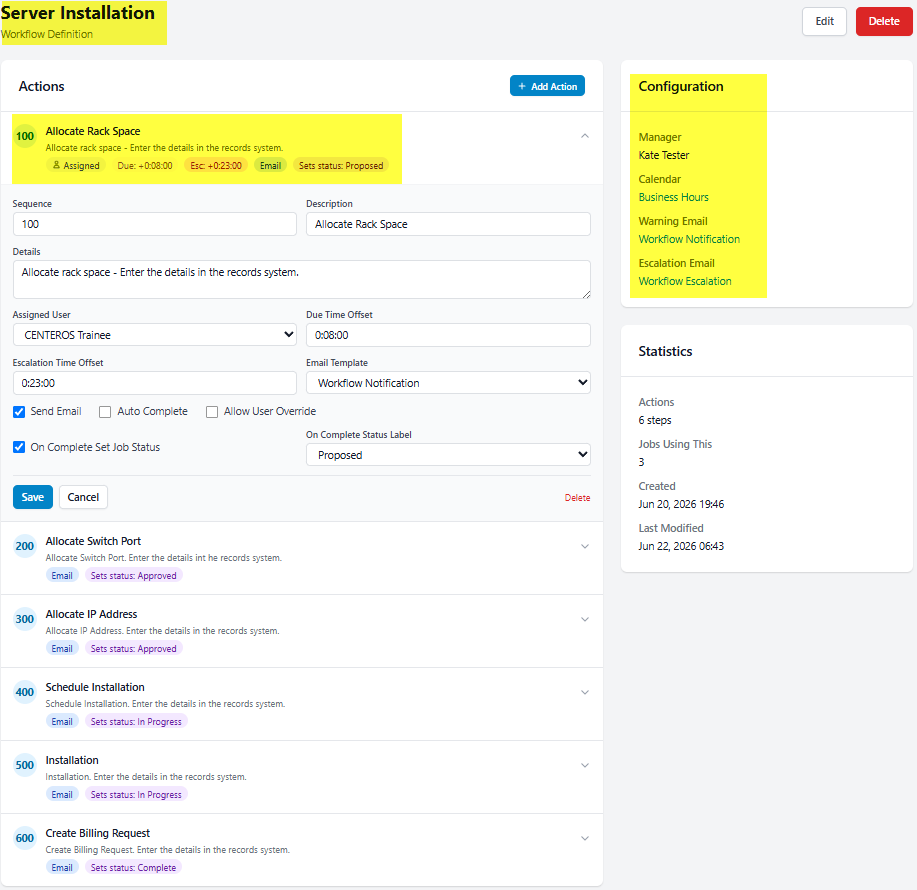This screenshot has height=890, width=917.
Task: Expand the Create Billing Request action
Action: [585, 839]
